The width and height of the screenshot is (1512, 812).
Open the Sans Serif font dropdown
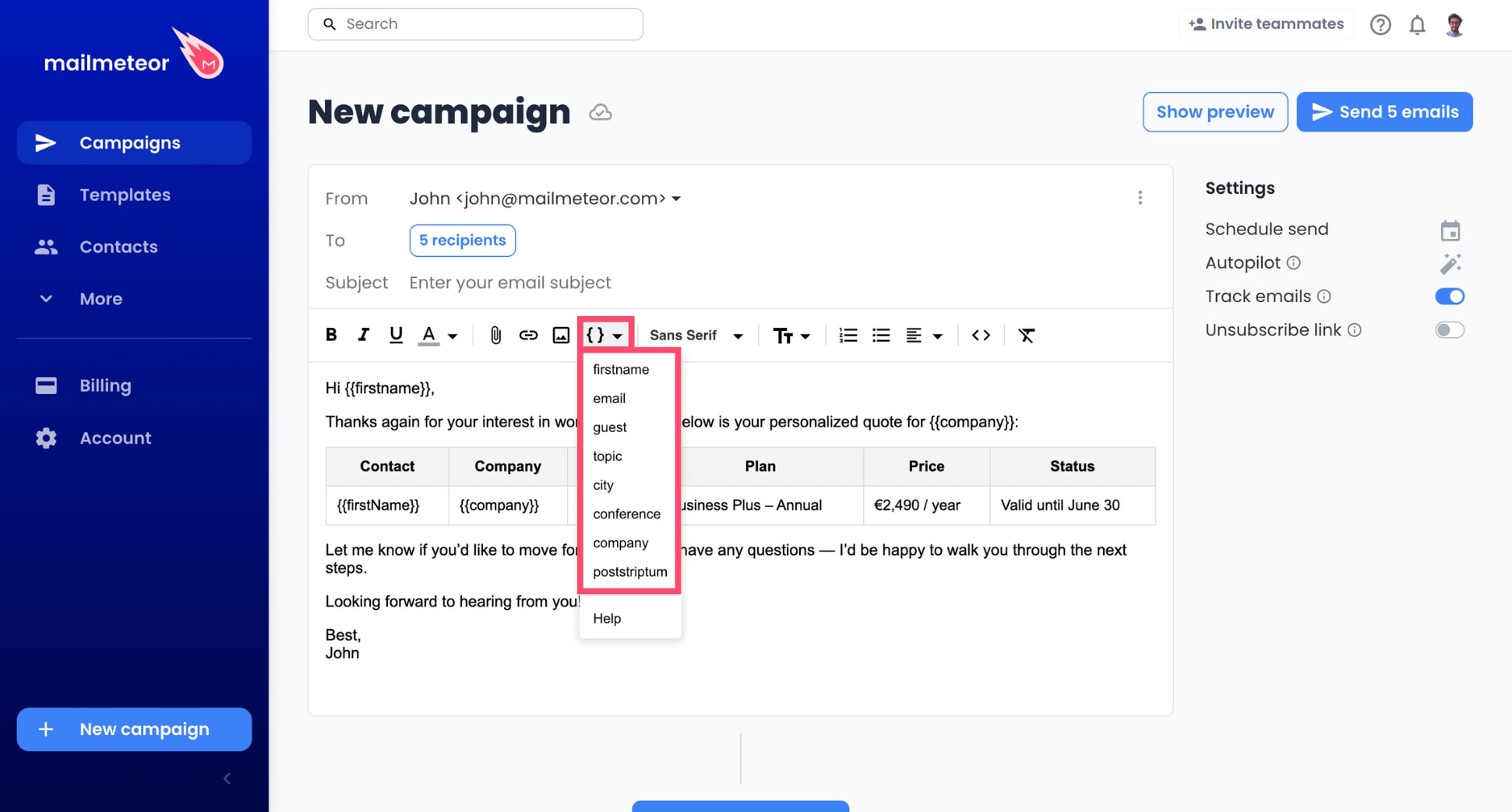pos(696,336)
